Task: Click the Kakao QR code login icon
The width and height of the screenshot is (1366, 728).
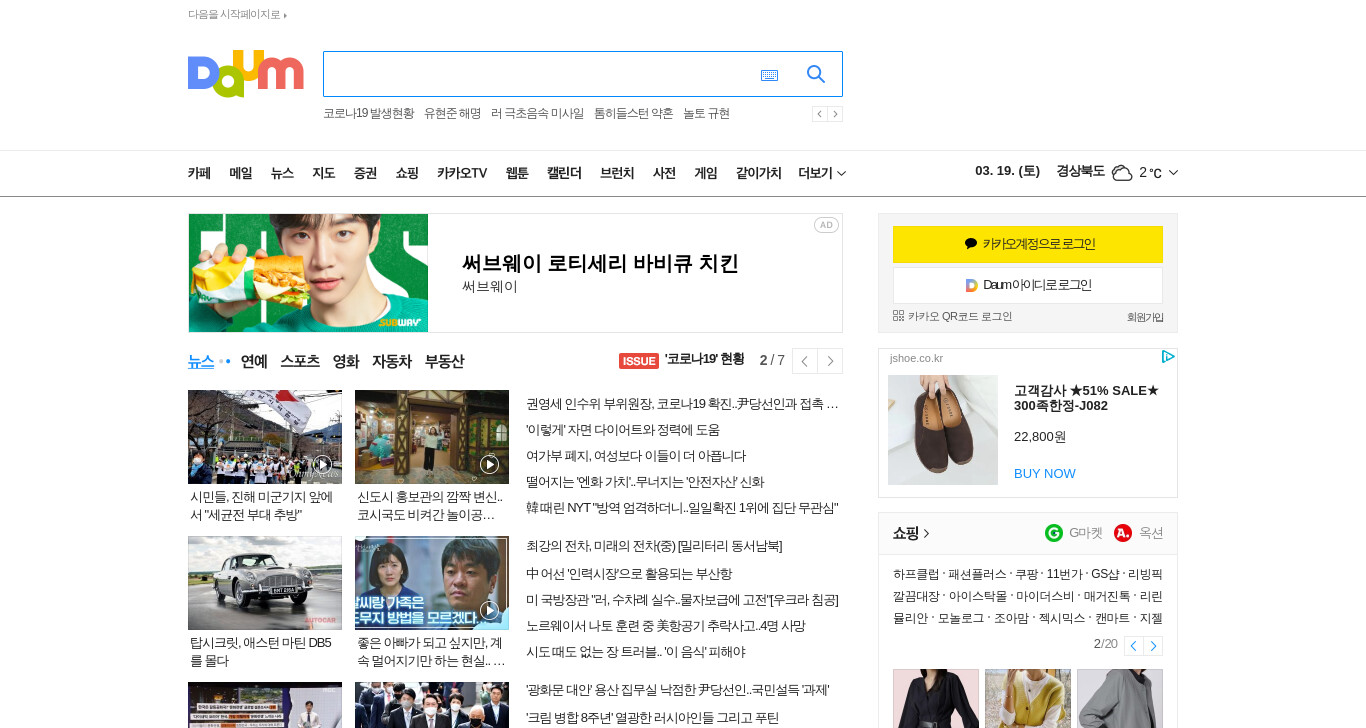Action: pyautogui.click(x=898, y=315)
